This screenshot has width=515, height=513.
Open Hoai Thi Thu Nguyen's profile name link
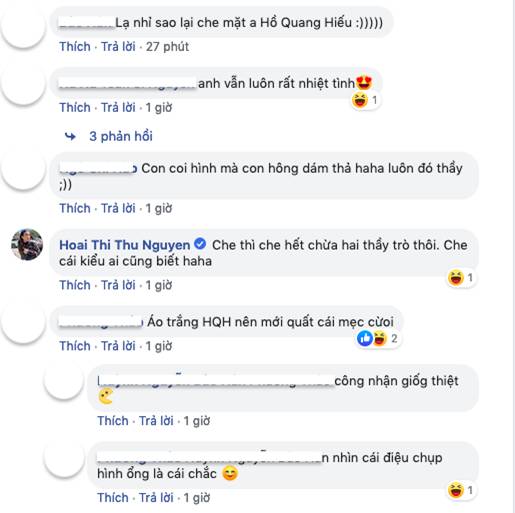125,245
